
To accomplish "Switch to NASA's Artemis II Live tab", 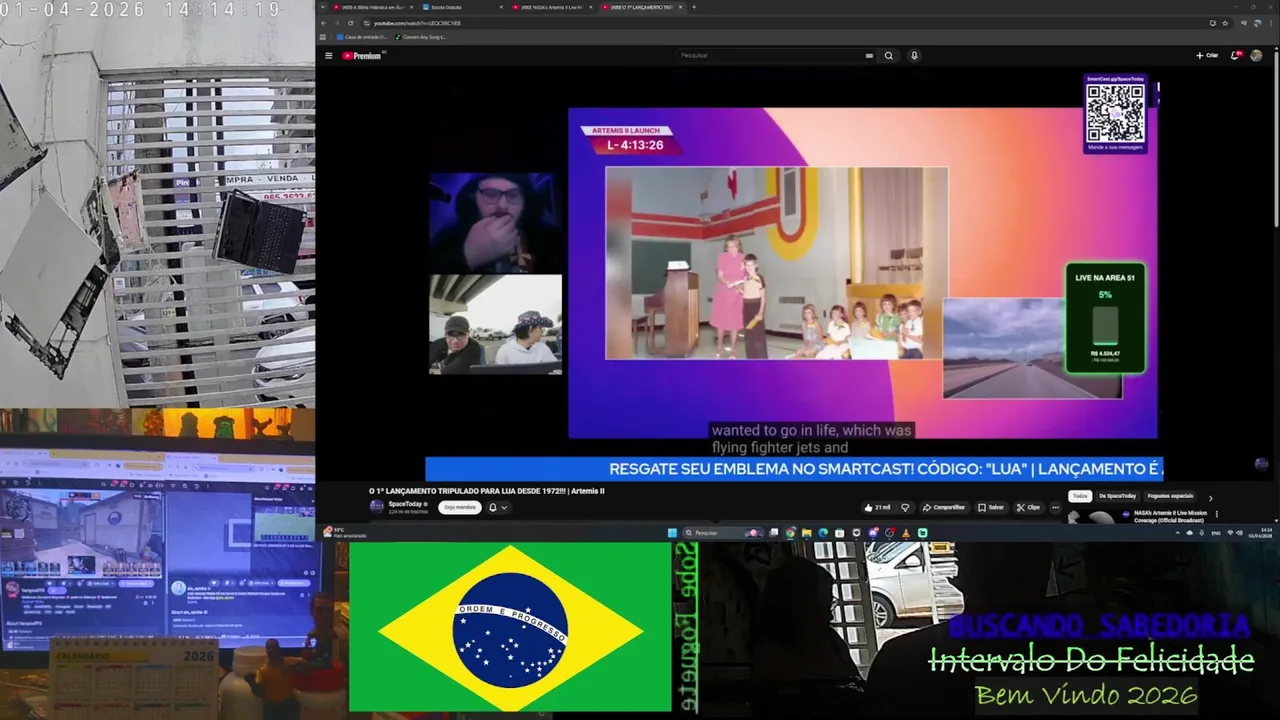I will 553,7.
